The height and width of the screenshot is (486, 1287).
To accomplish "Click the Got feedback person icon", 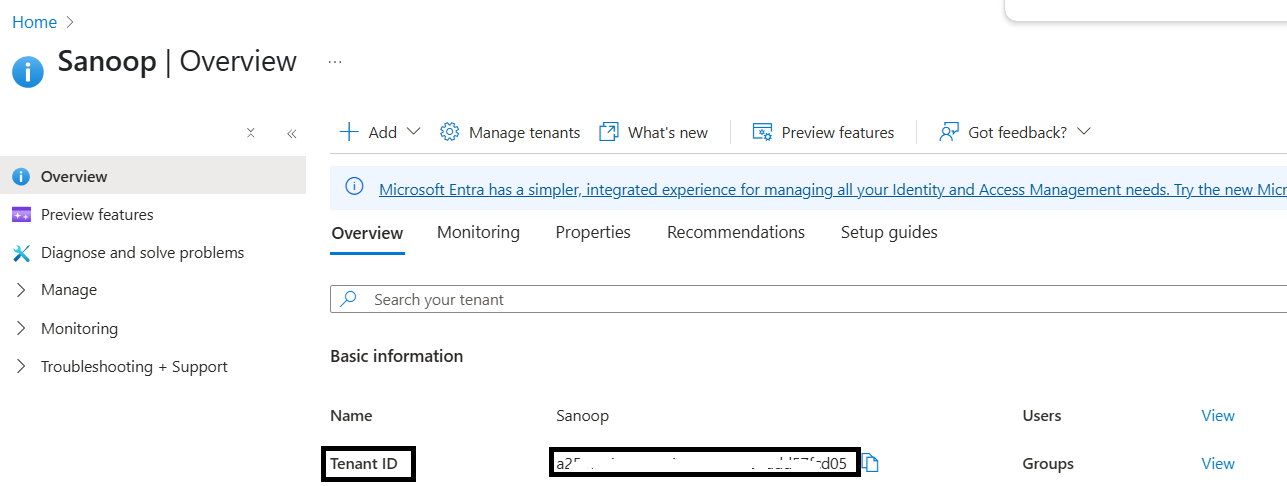I will pos(949,132).
